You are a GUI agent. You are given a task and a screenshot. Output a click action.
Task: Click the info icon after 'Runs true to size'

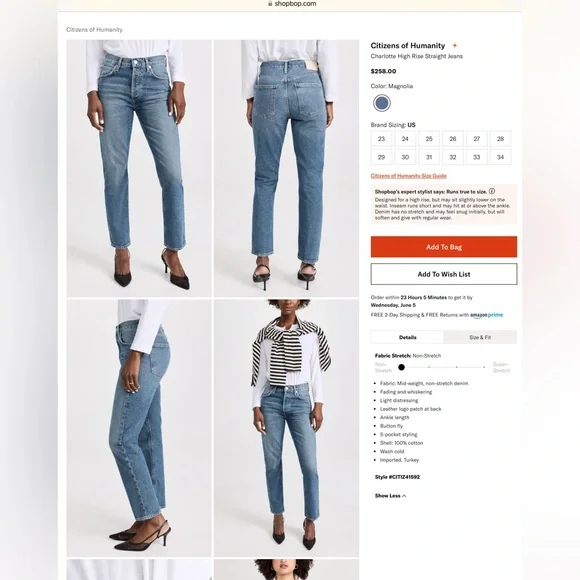492,191
